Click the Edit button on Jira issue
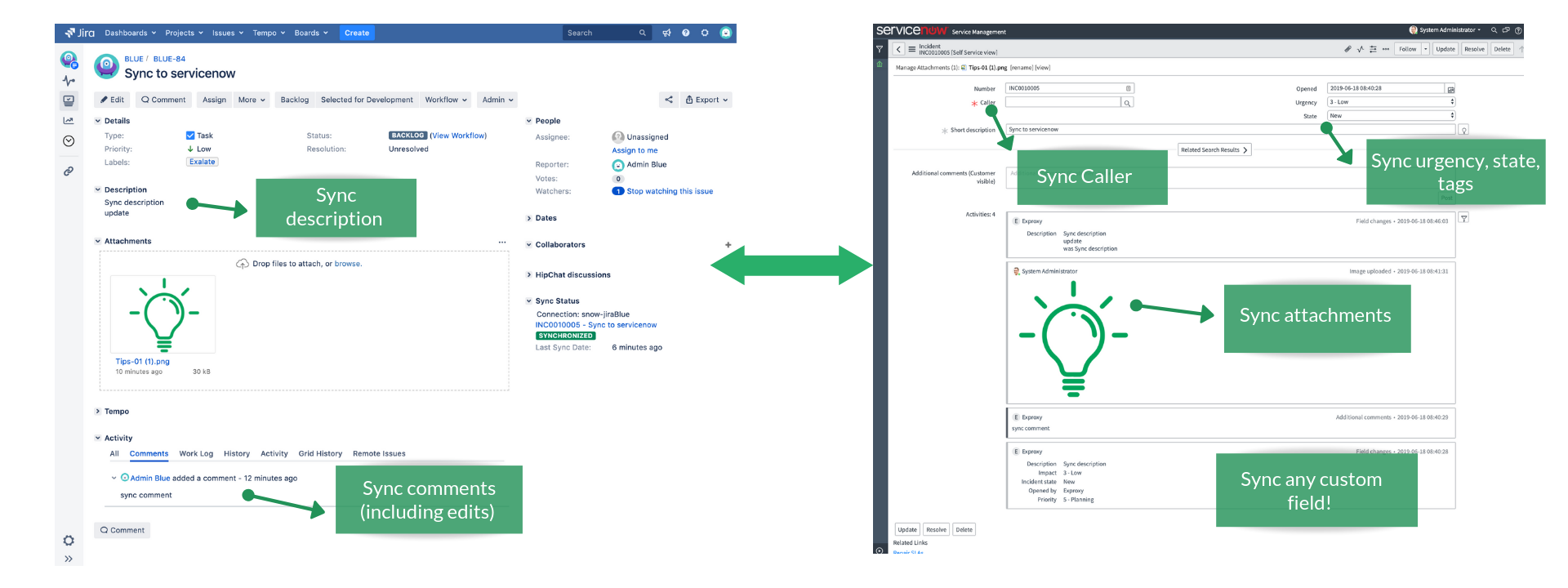 [112, 100]
